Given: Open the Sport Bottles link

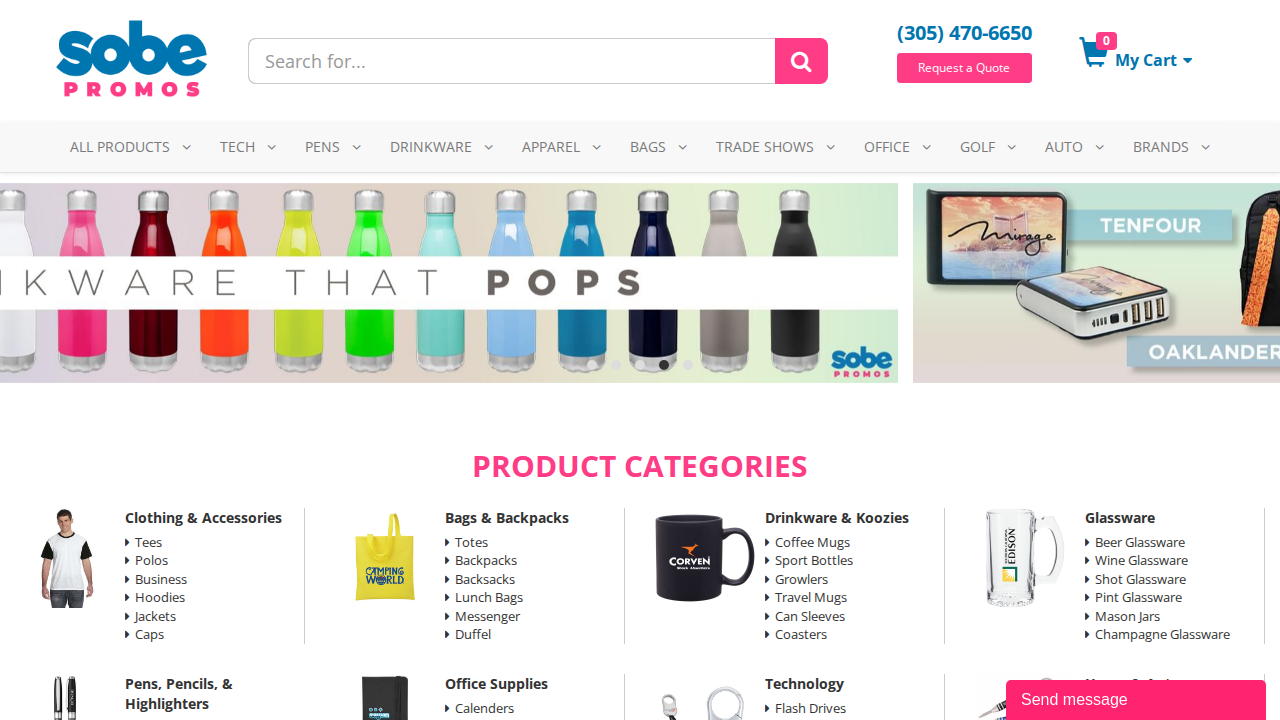Looking at the screenshot, I should [x=813, y=560].
